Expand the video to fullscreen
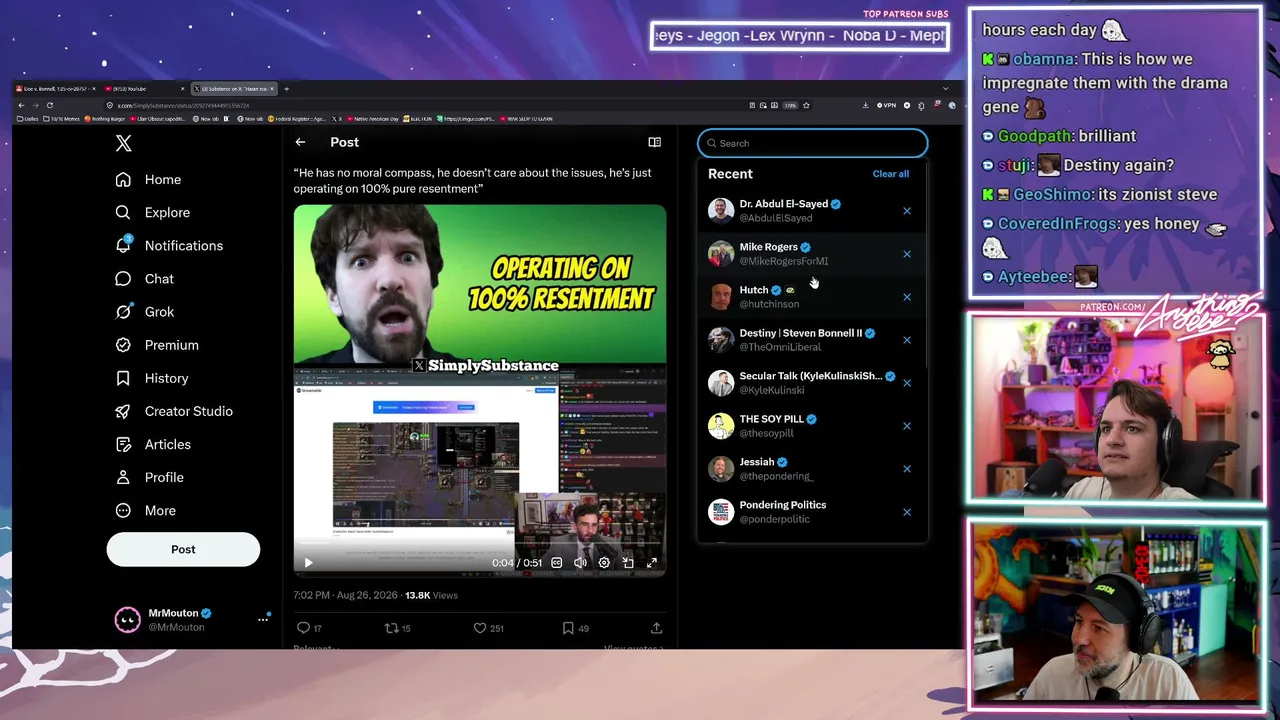 (652, 563)
